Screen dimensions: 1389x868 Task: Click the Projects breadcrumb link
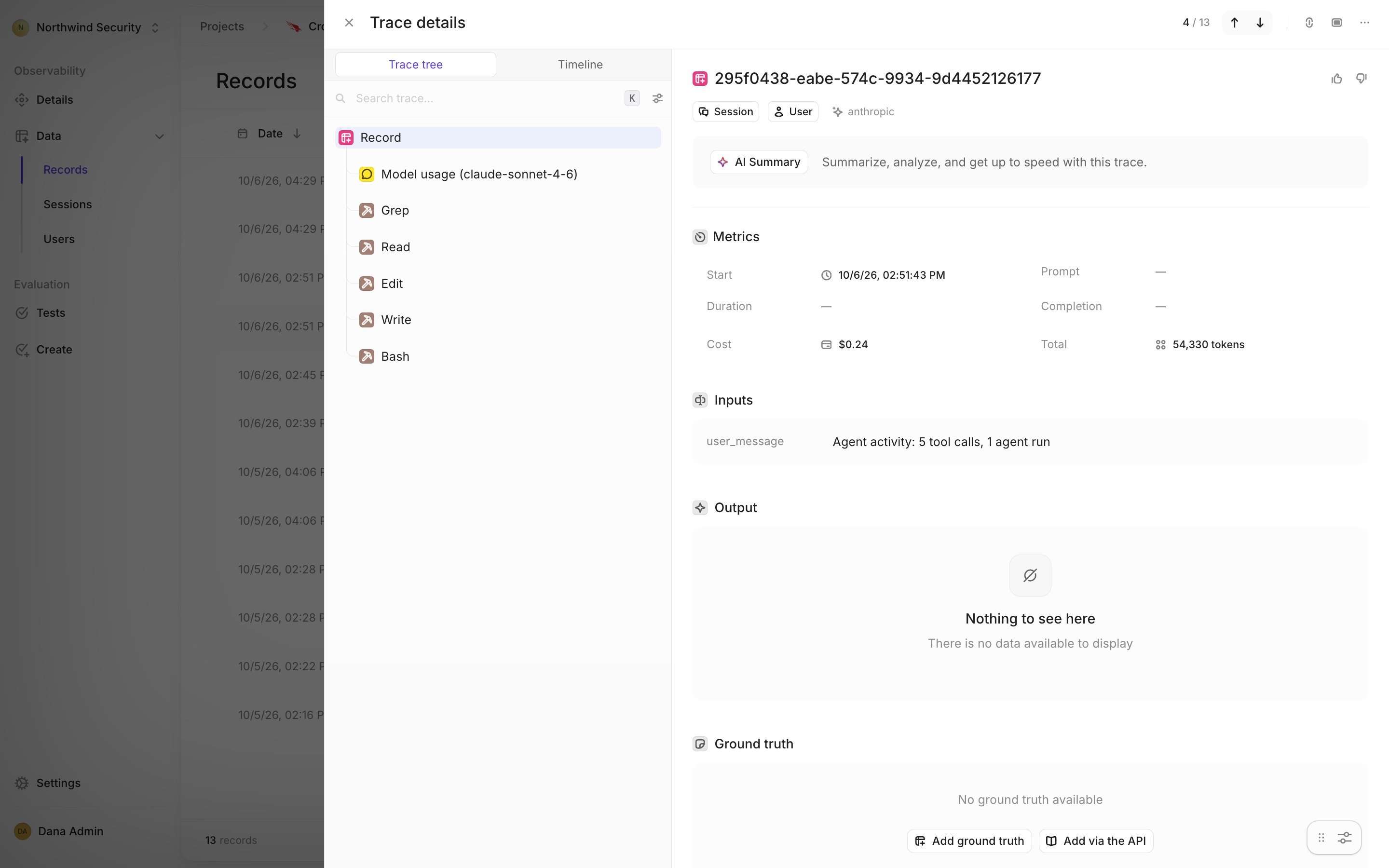coord(222,27)
